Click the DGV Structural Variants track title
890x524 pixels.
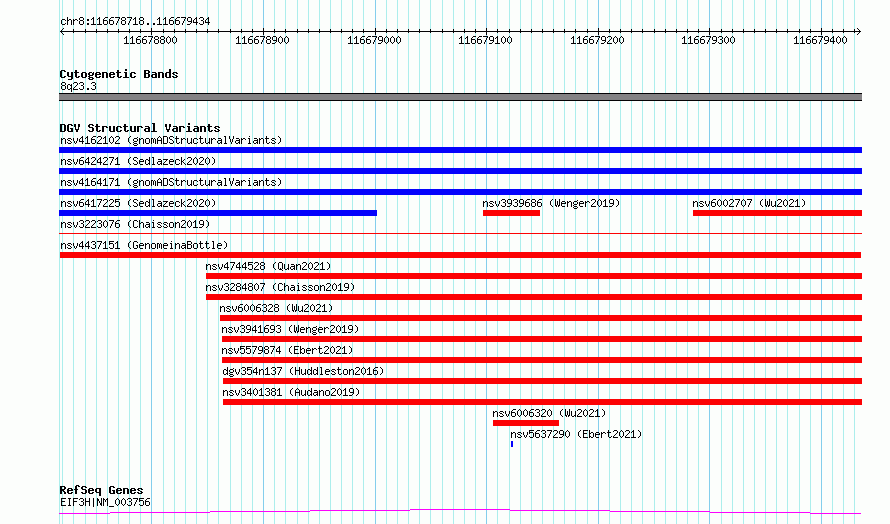(140, 128)
